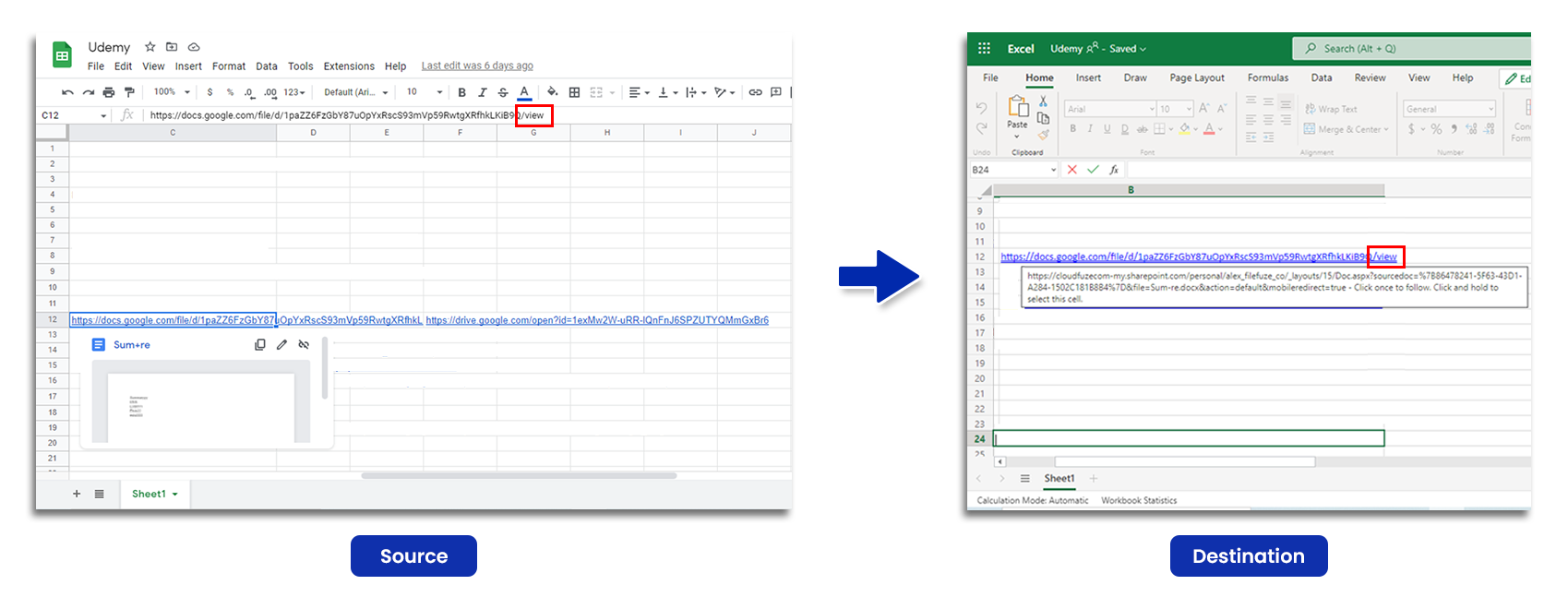Add a new sheet with plus button
The height and width of the screenshot is (597, 1568).
click(x=77, y=494)
